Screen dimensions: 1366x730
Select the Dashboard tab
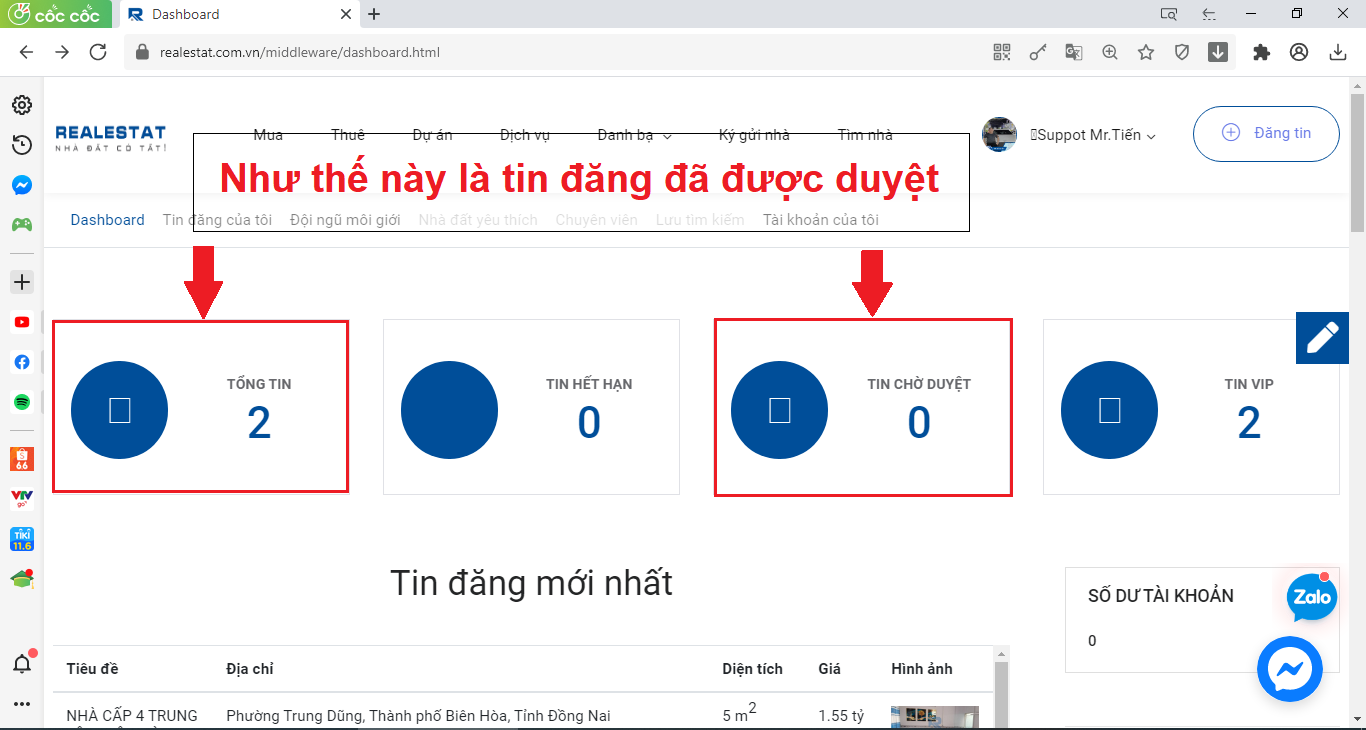pos(107,220)
